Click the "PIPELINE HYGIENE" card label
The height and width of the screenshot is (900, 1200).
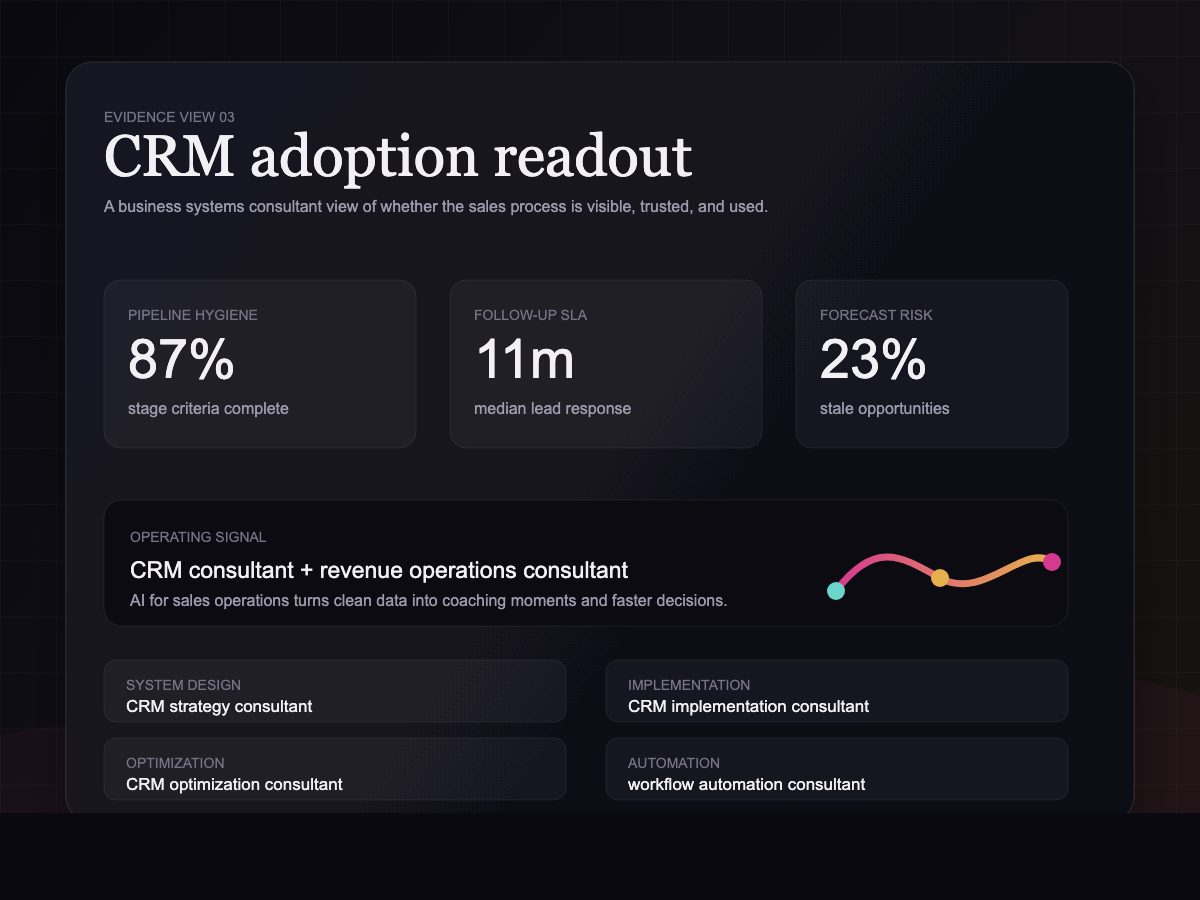tap(193, 315)
